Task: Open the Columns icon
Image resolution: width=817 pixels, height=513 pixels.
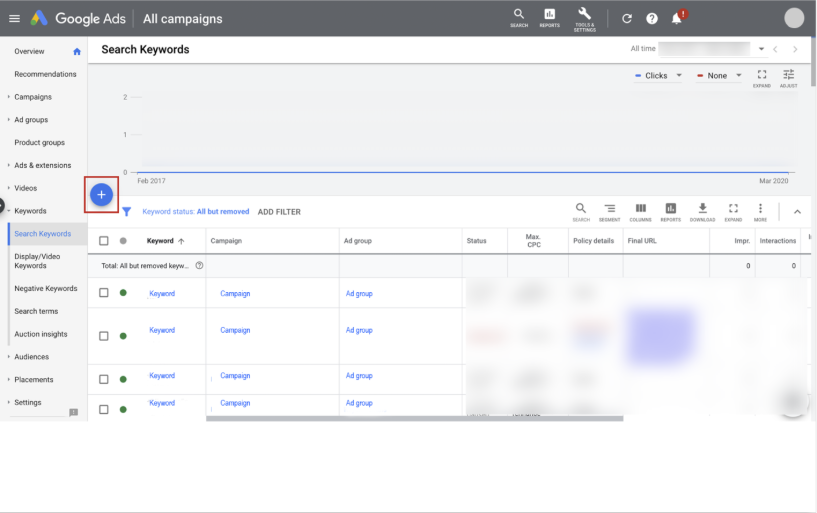Action: [x=640, y=212]
